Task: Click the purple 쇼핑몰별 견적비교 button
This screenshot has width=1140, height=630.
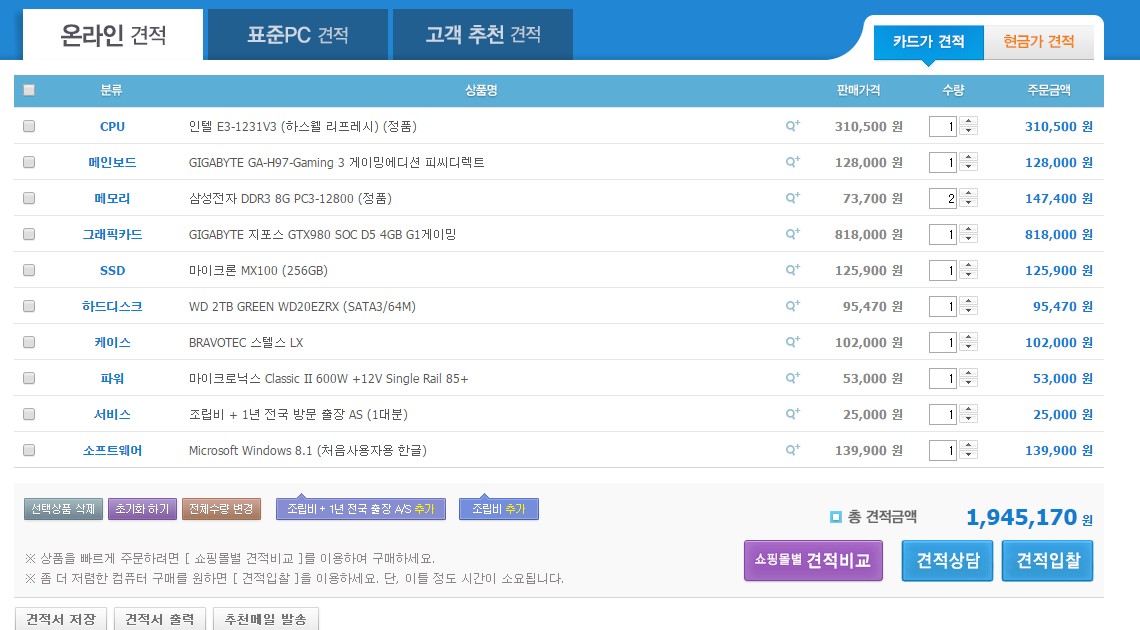Action: (x=813, y=560)
